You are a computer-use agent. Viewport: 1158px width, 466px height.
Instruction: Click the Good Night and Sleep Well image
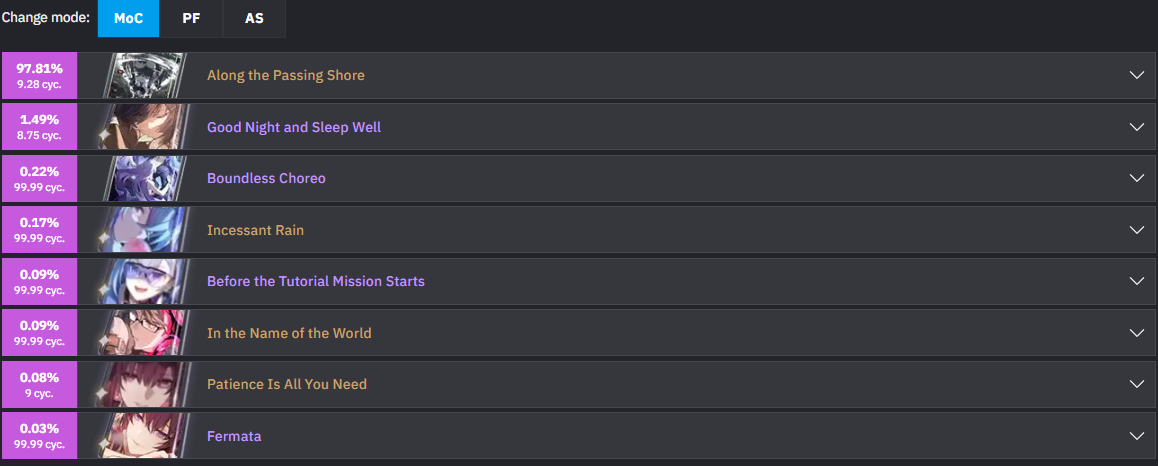point(144,127)
